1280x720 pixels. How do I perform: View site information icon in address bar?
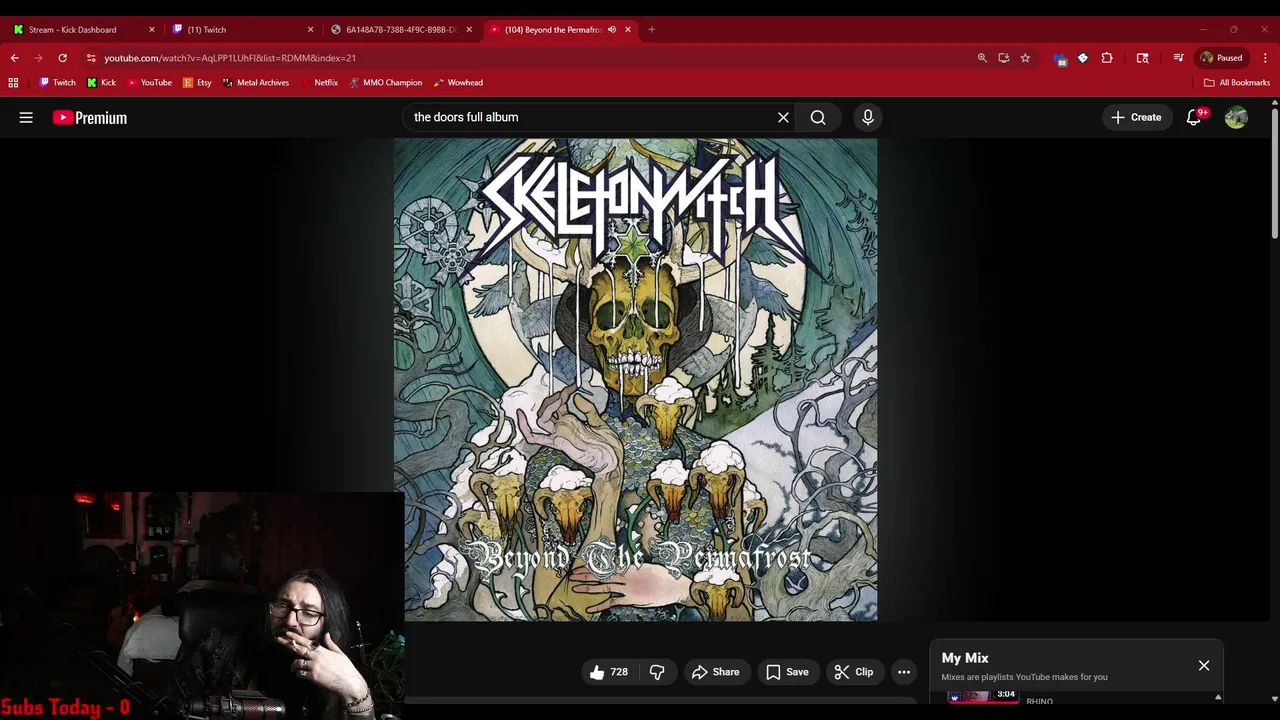[x=91, y=58]
